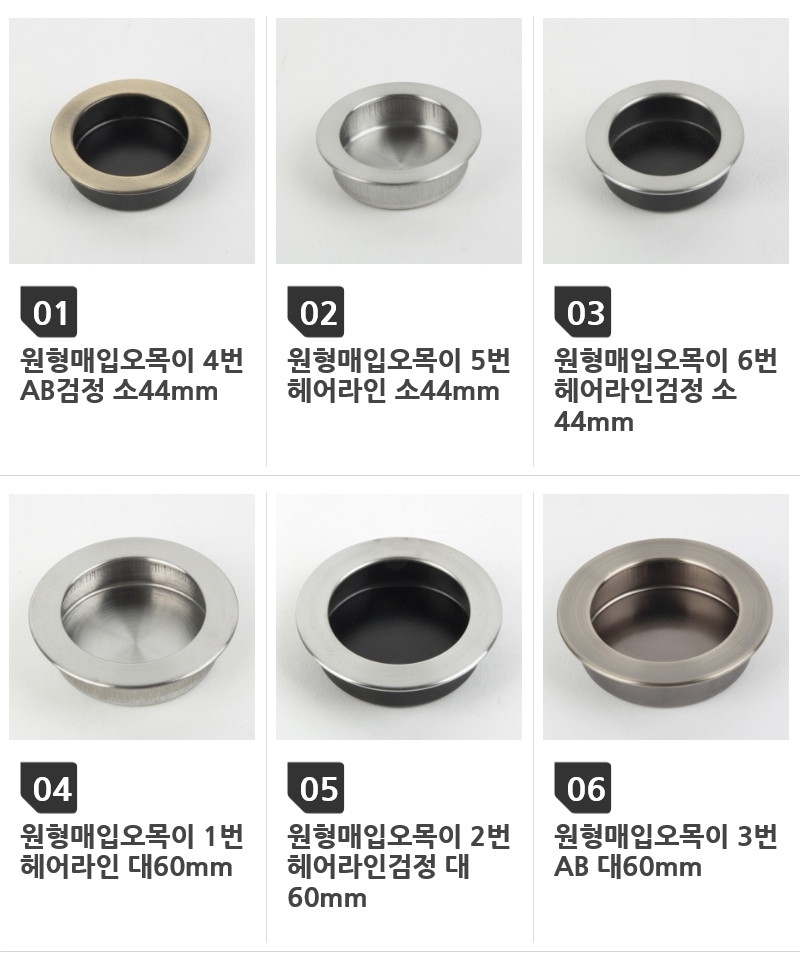Click the 05 number badge

click(x=316, y=787)
